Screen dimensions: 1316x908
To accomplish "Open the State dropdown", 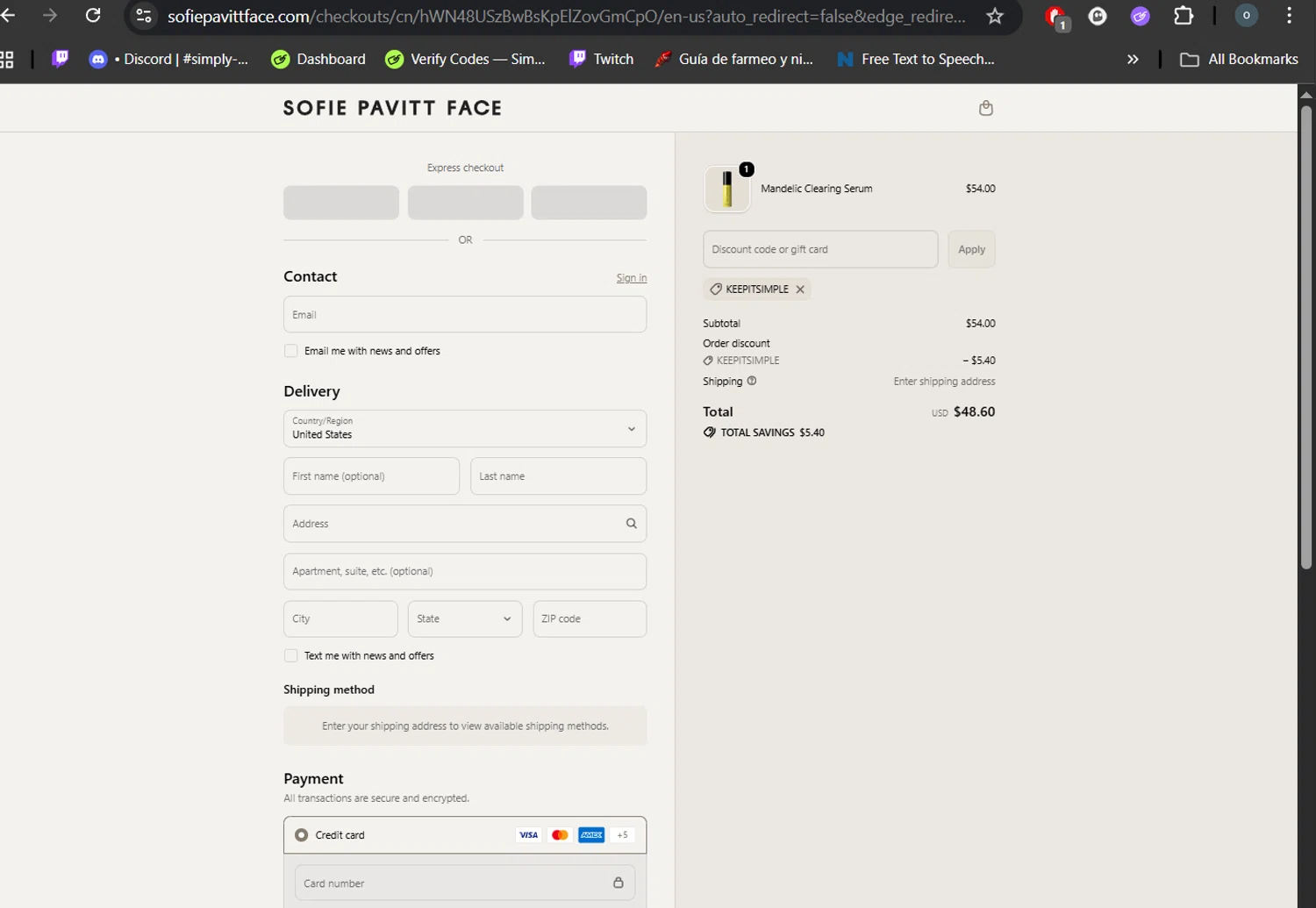I will click(465, 618).
